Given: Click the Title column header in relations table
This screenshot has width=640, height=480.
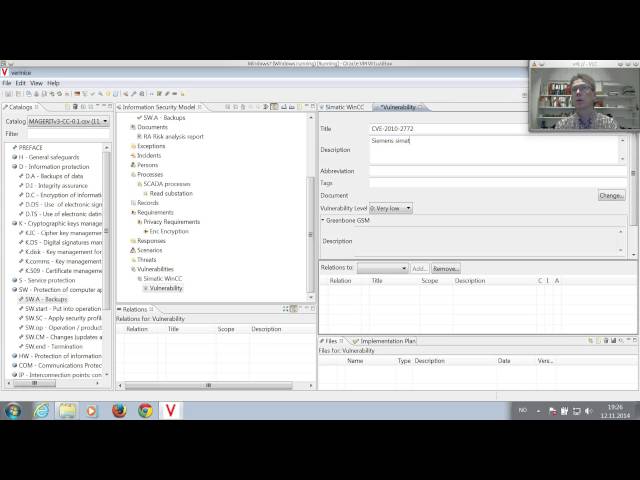Looking at the screenshot, I should pyautogui.click(x=377, y=281).
